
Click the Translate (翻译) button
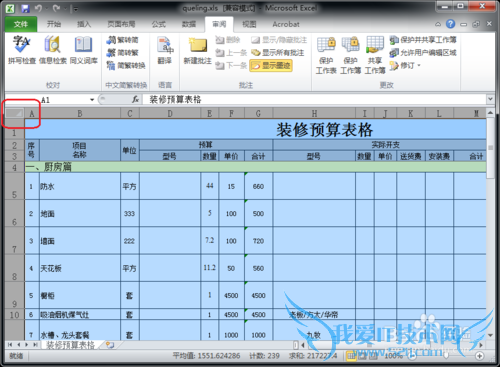pyautogui.click(x=165, y=50)
